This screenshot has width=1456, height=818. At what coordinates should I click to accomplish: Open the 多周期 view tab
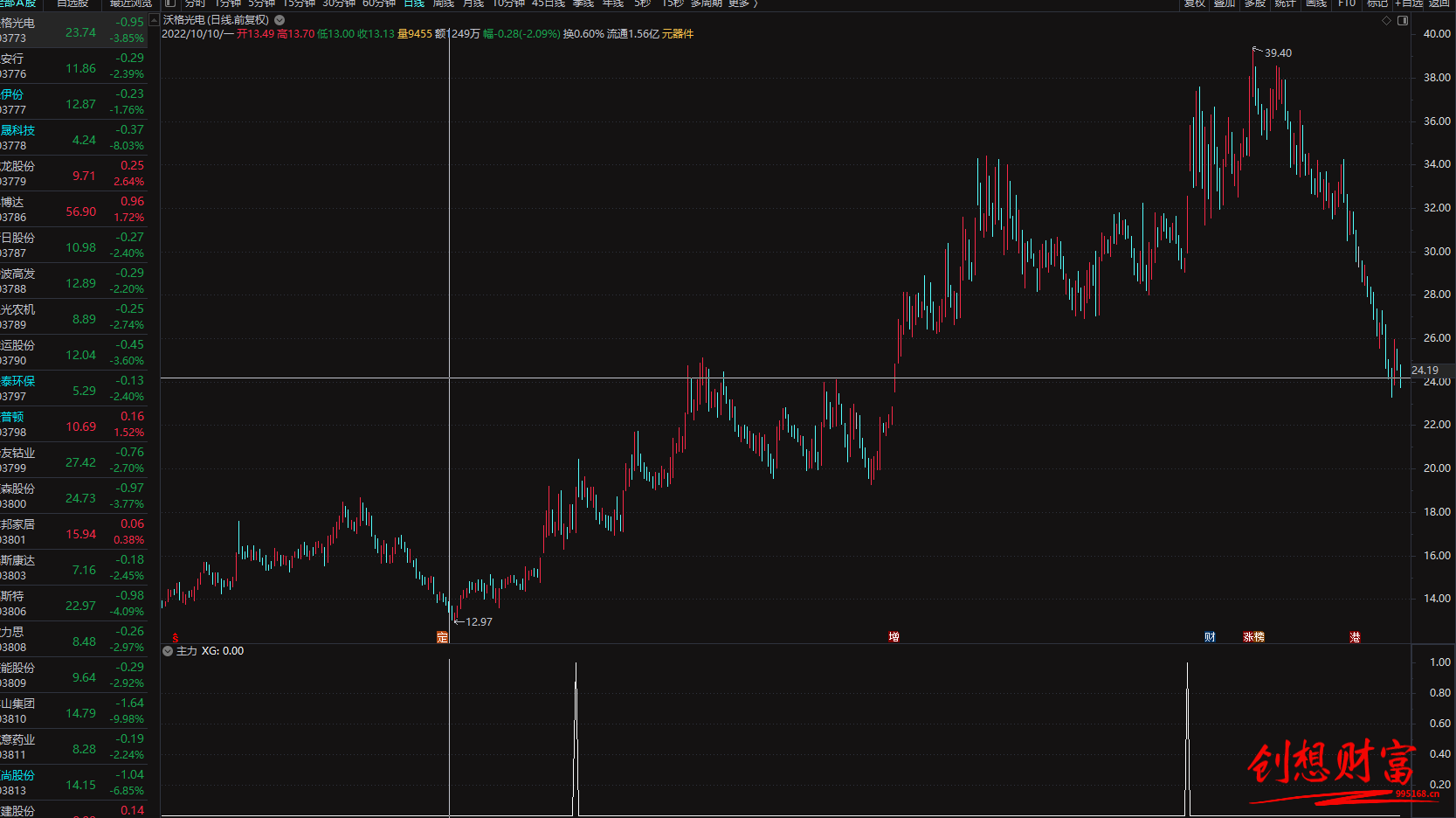707,3
